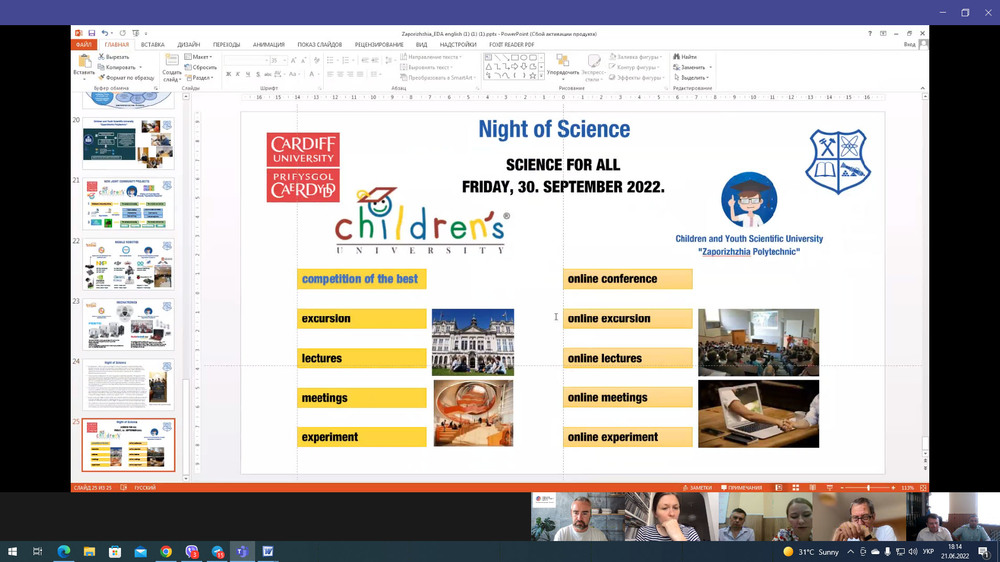Switch to the Анимация ribbon tab
This screenshot has height=562, width=1000.
pyautogui.click(x=268, y=45)
